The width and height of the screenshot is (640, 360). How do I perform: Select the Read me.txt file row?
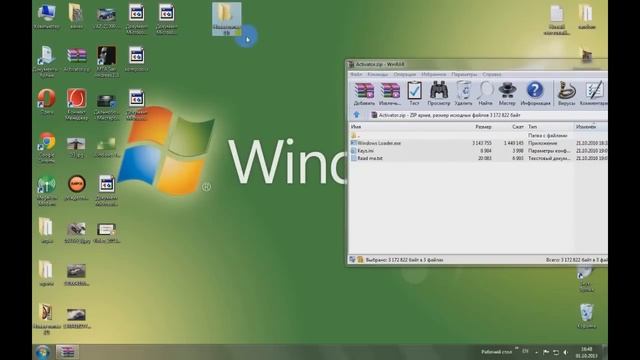tap(478, 158)
